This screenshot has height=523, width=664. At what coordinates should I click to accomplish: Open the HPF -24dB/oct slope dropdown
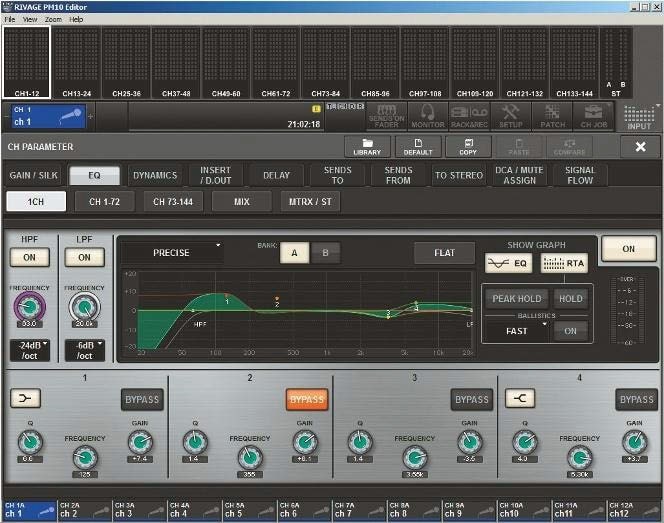click(x=29, y=351)
